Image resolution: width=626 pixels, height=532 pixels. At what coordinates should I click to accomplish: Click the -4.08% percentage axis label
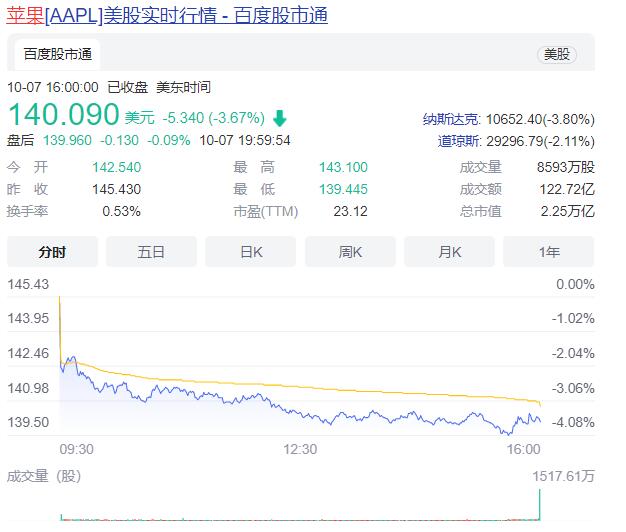click(x=573, y=422)
